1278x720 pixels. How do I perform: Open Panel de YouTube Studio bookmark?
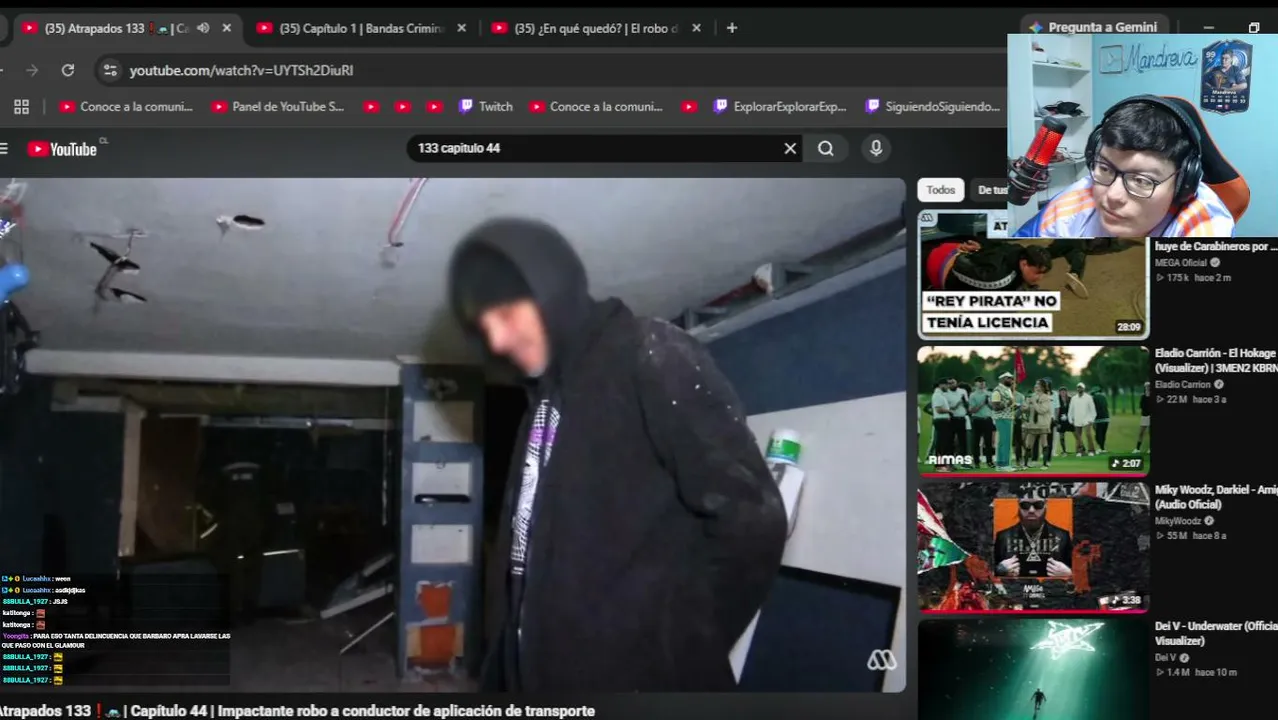pos(277,106)
